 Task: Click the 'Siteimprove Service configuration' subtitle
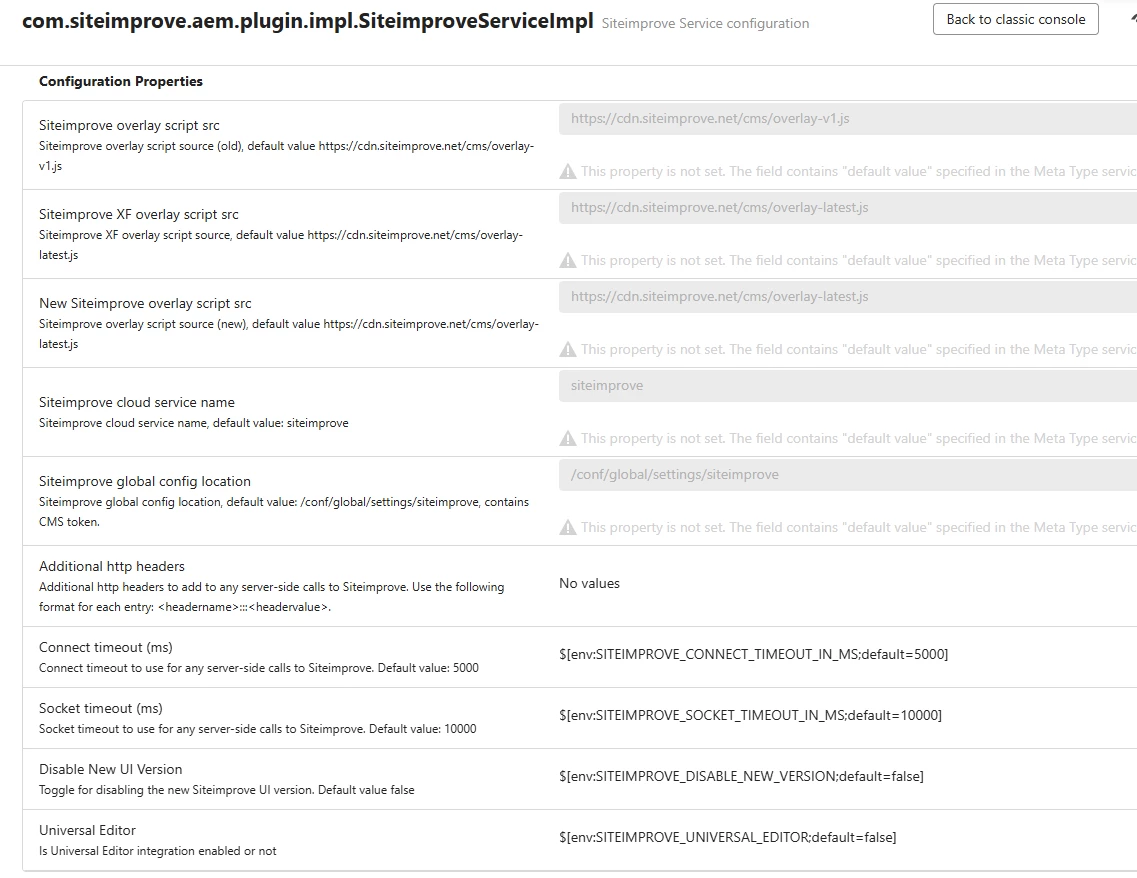pos(705,24)
